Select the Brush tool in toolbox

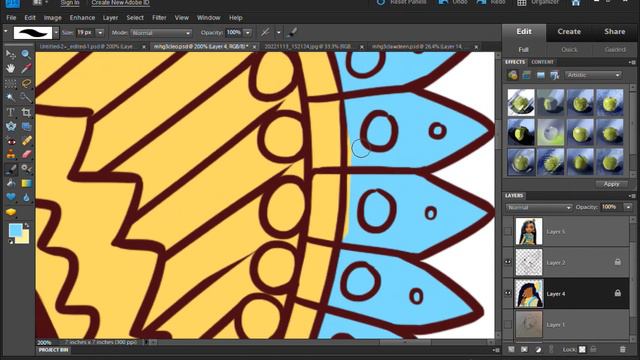[11, 169]
